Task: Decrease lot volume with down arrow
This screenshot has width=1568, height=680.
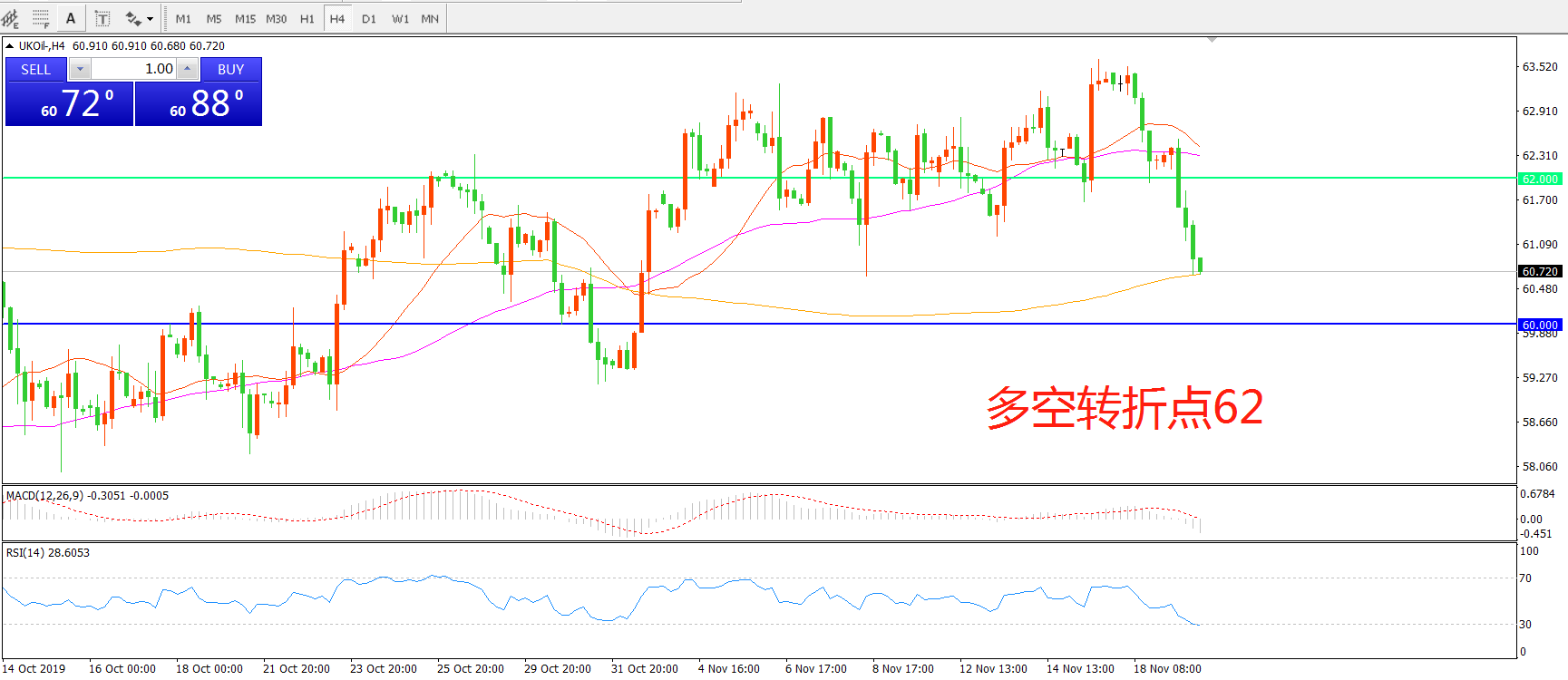Action: click(x=80, y=69)
